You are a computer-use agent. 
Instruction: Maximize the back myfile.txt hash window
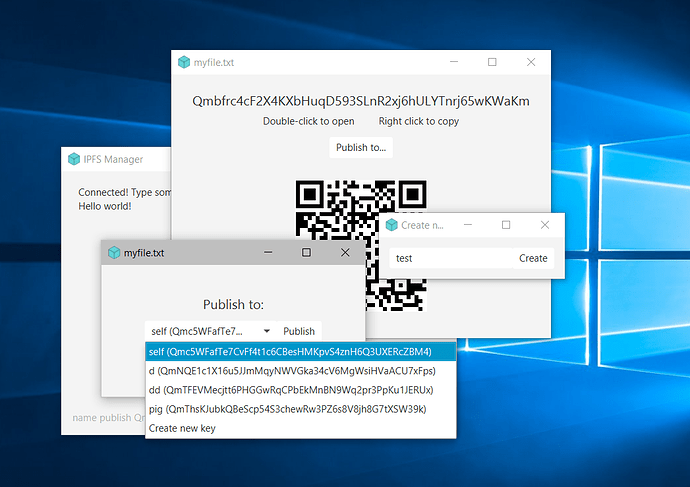pyautogui.click(x=492, y=62)
